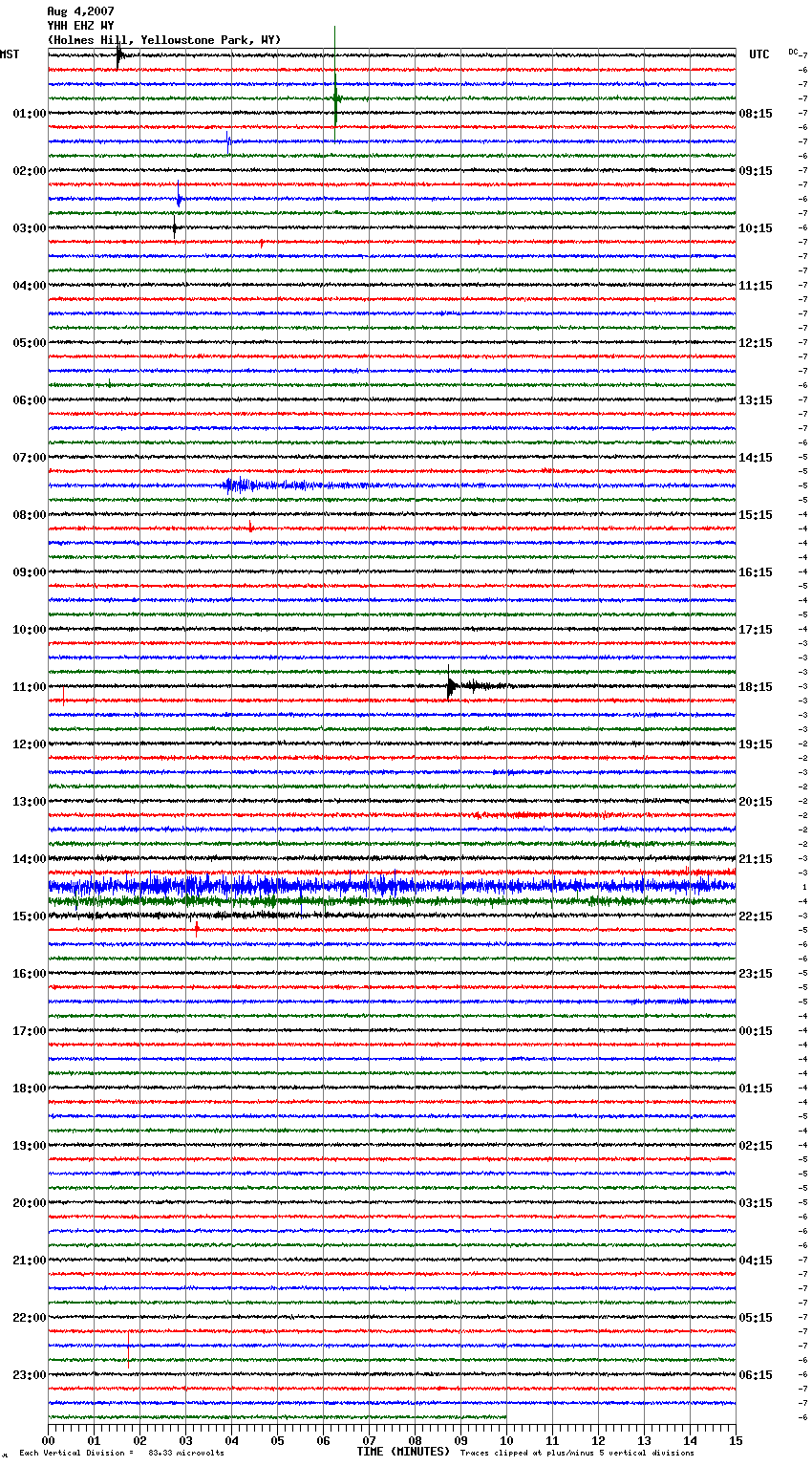The height and width of the screenshot is (1466, 812).
Task: Click the MST '23:00' row label
Action: (x=30, y=1375)
